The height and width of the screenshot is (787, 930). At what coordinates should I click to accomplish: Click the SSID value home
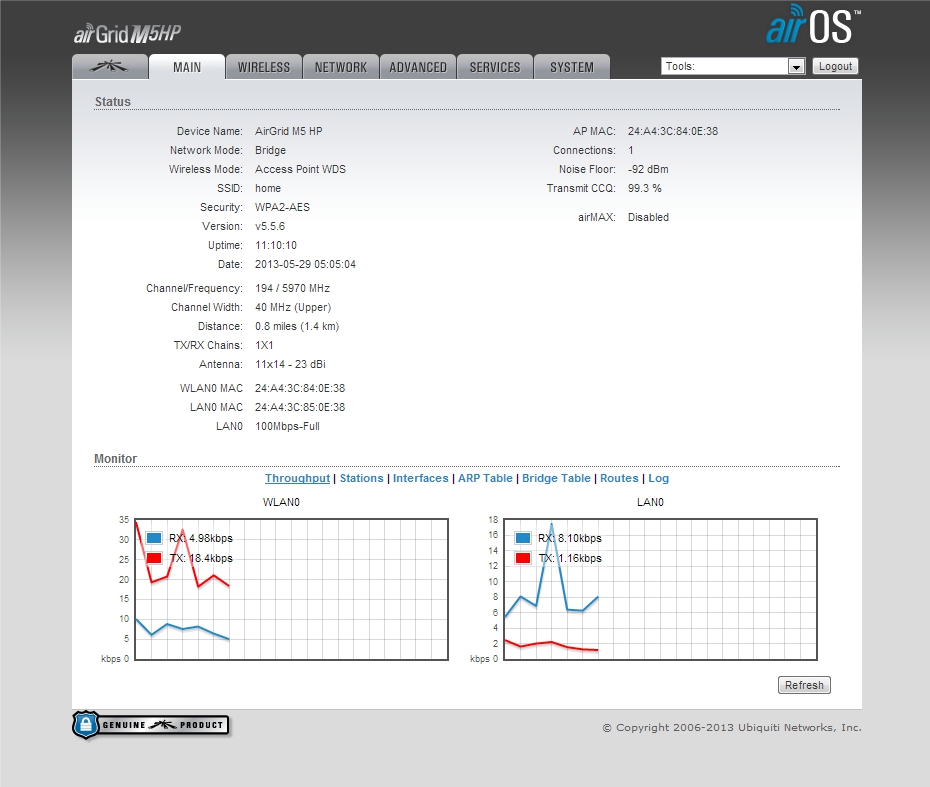[x=268, y=188]
